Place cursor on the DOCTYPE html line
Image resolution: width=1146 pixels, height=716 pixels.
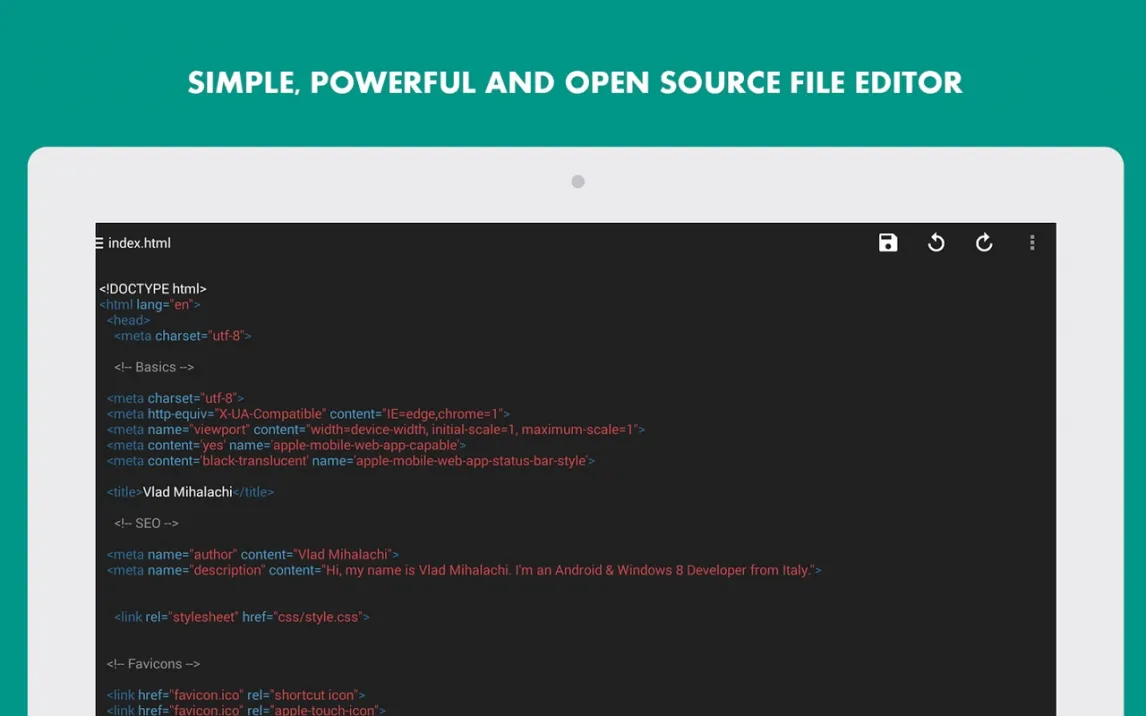point(153,289)
